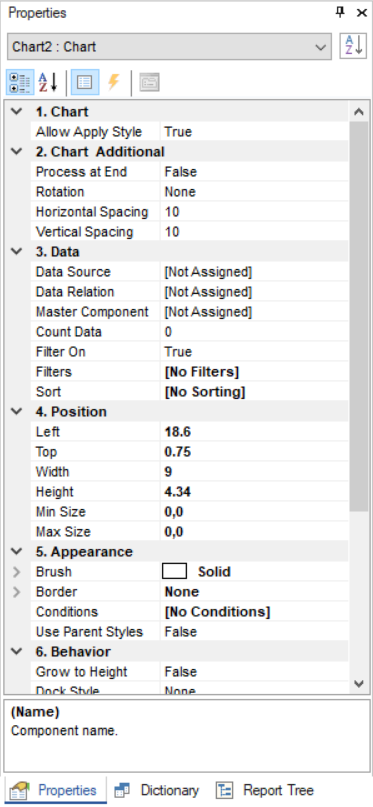This screenshot has height=807, width=373.
Task: Open the Report Tree tab
Action: point(264,790)
